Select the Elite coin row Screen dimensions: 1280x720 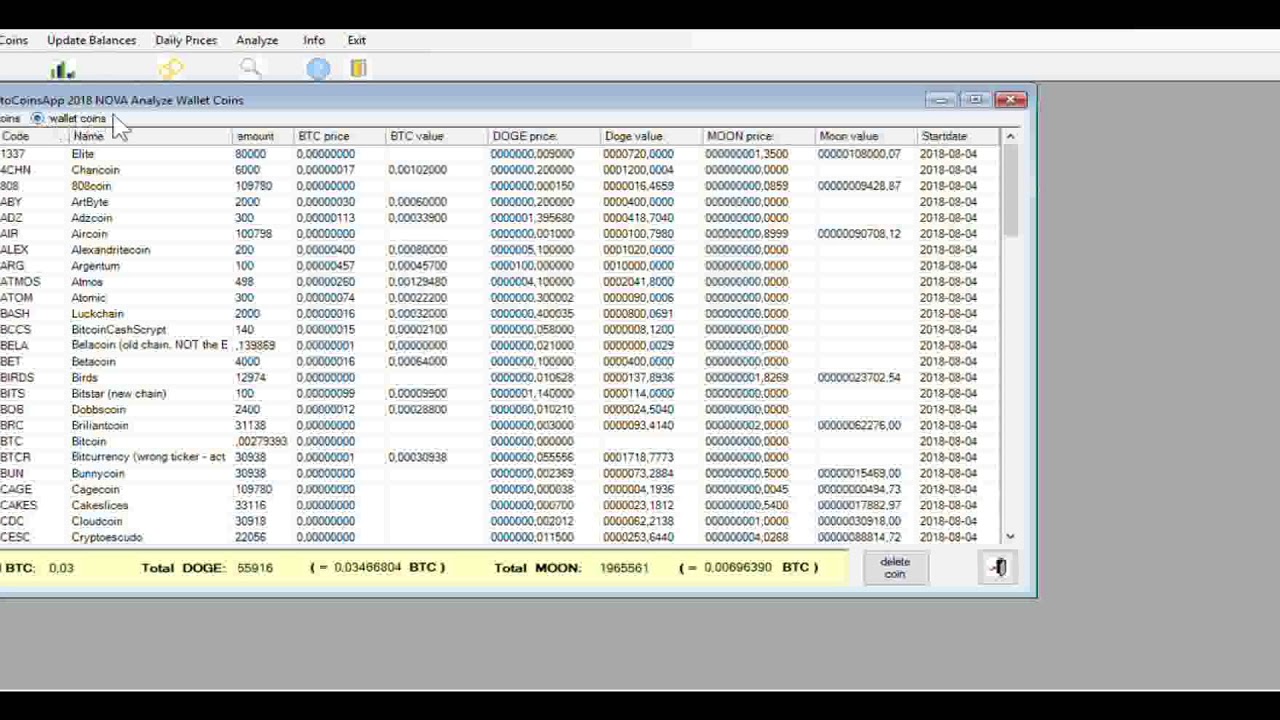[x=500, y=154]
